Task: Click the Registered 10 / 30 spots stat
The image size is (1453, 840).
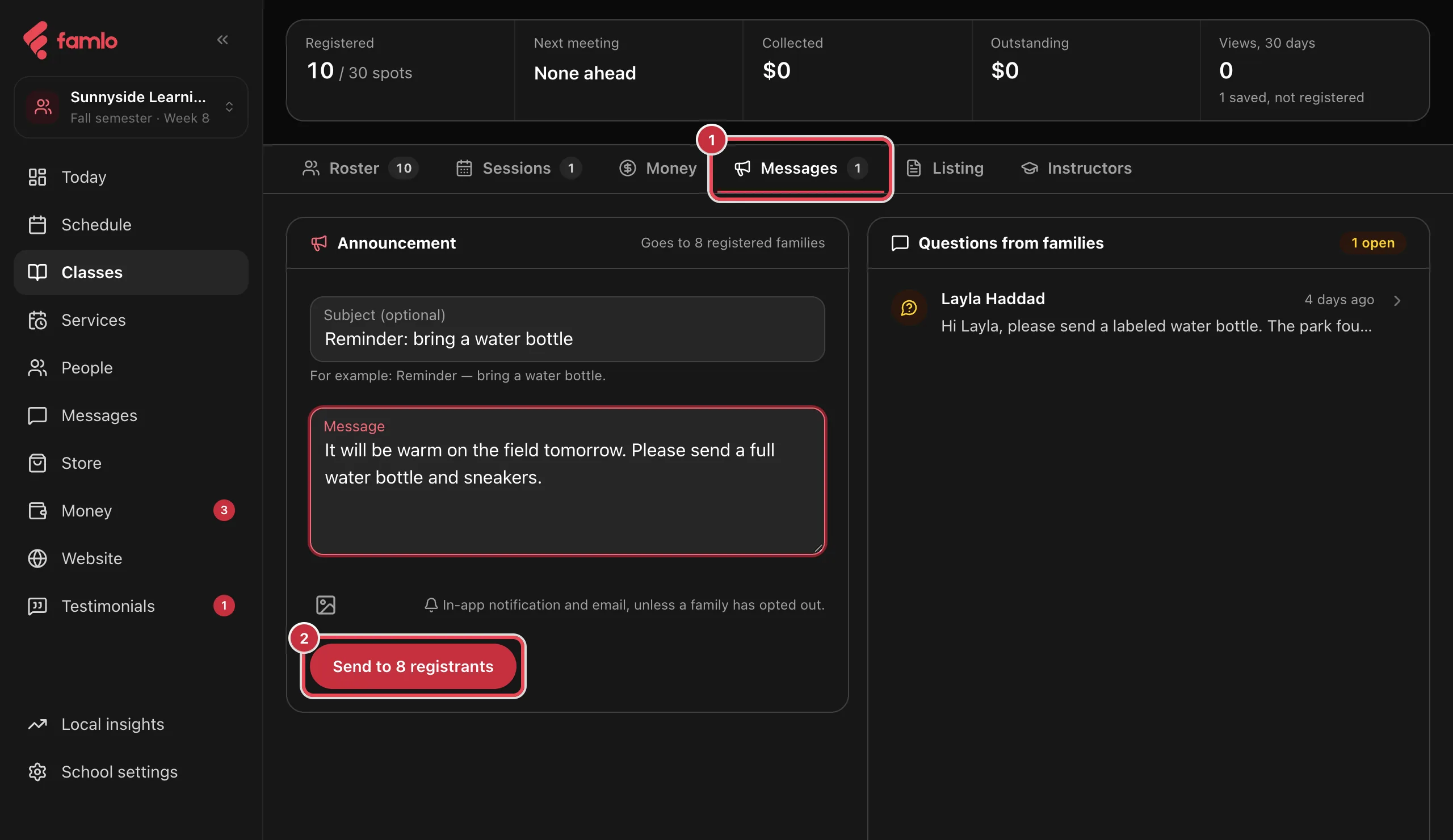Action: (401, 71)
